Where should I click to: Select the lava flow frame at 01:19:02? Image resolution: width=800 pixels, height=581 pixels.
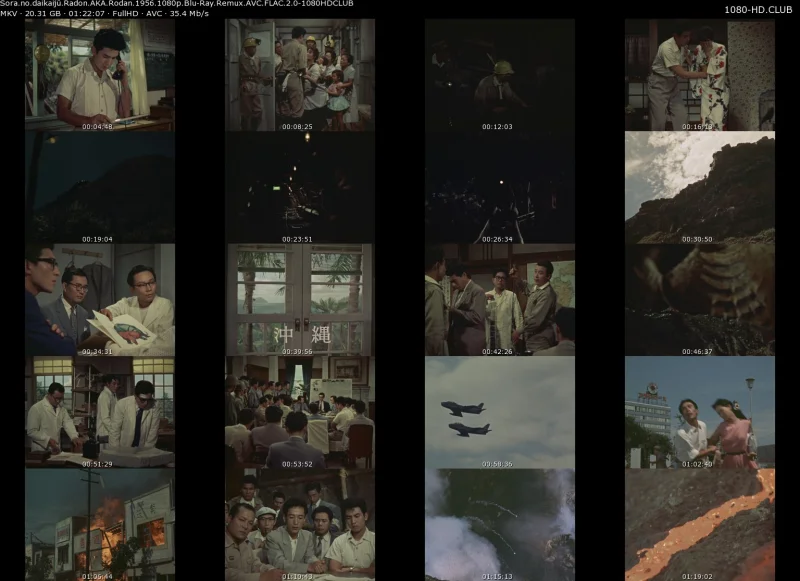click(x=700, y=525)
